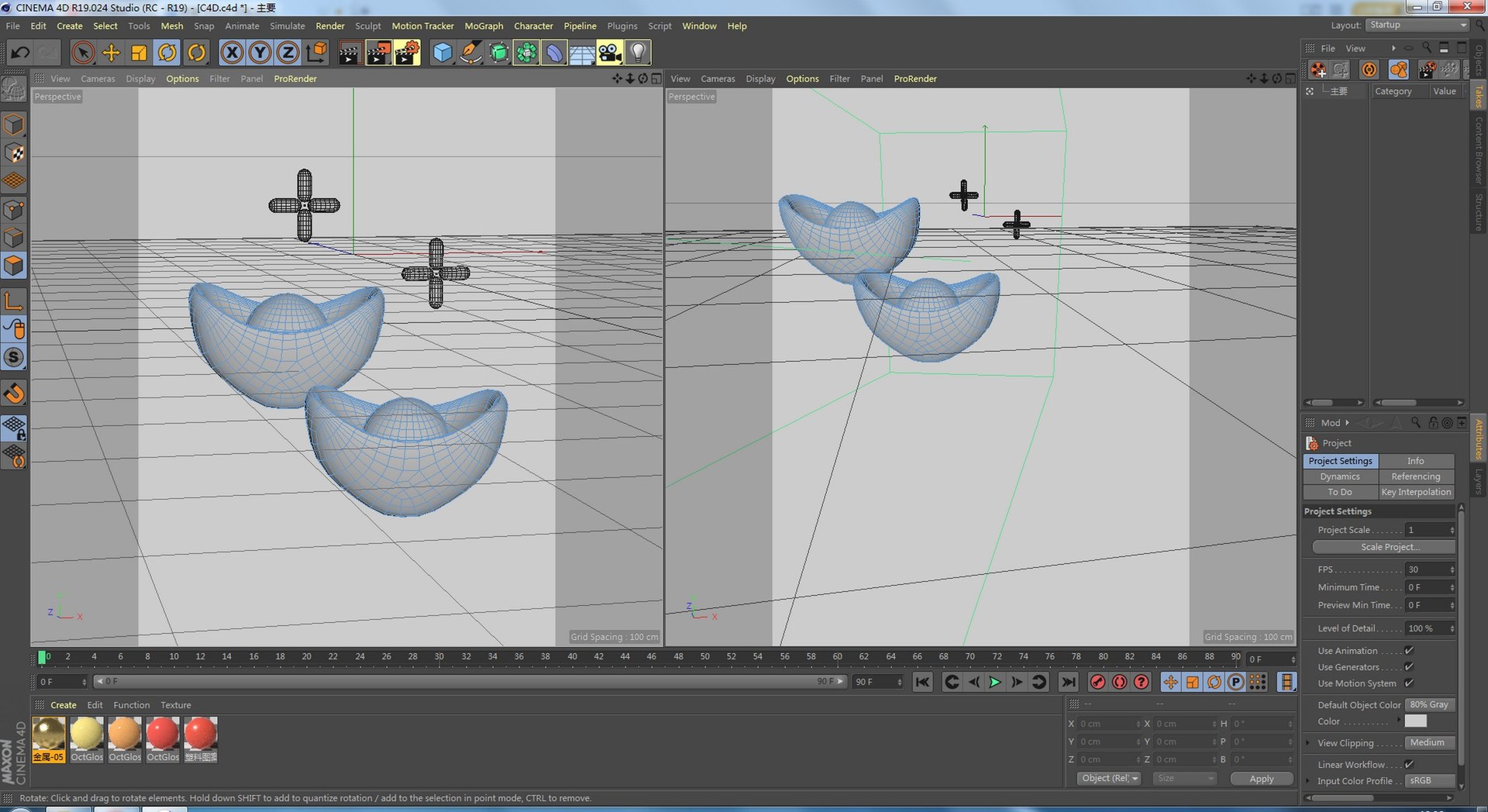Click the Project Color swatch
Image resolution: width=1488 pixels, height=812 pixels.
(x=1415, y=721)
